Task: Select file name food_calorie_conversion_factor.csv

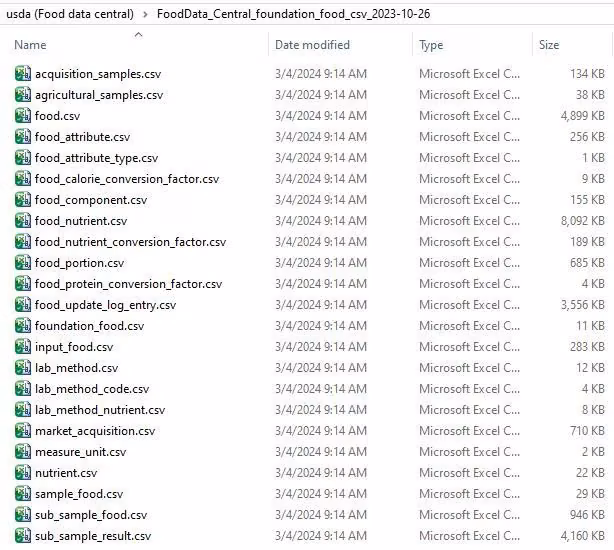Action: pyautogui.click(x=127, y=179)
